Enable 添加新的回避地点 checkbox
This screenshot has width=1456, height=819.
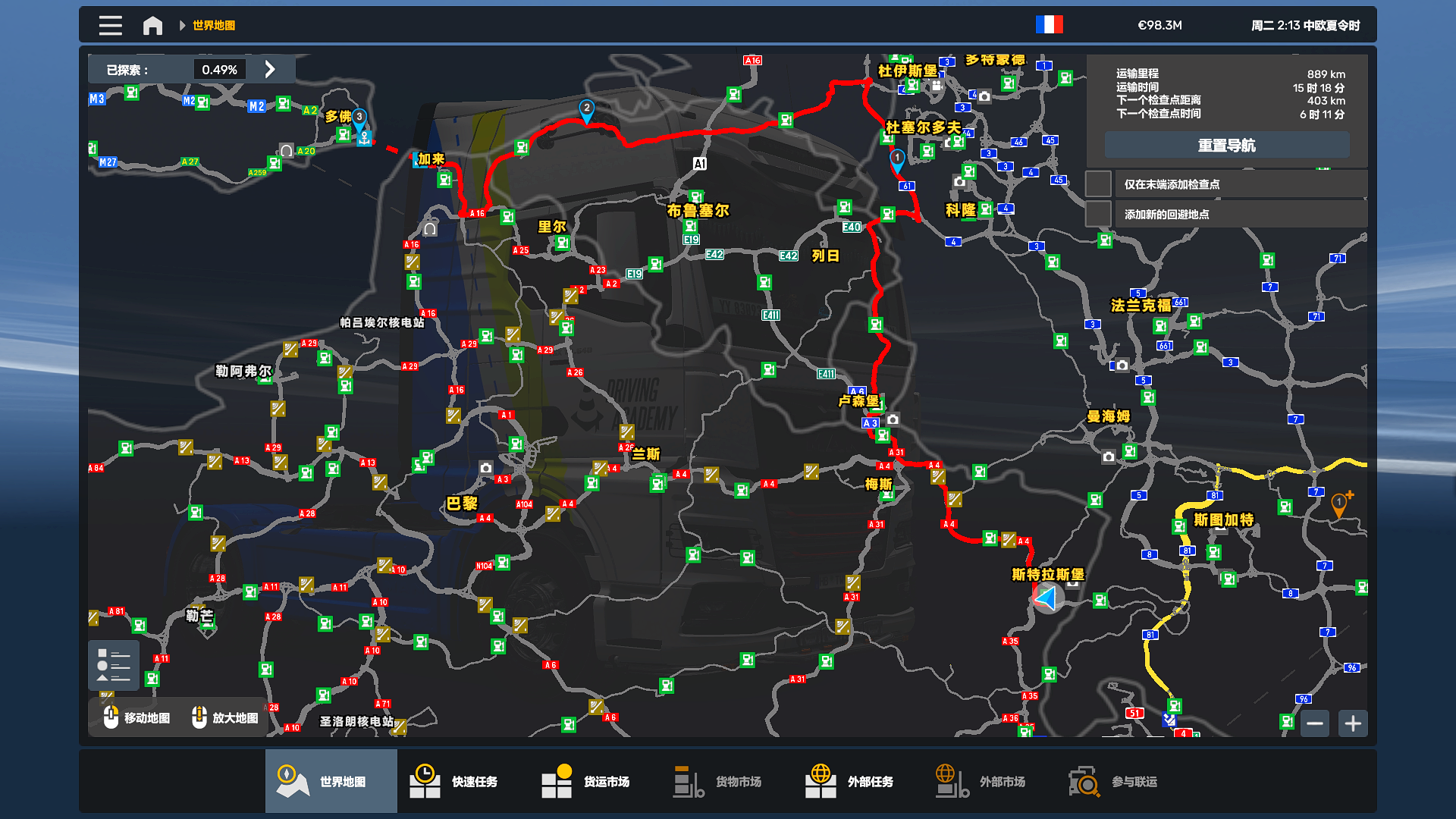click(x=1098, y=214)
